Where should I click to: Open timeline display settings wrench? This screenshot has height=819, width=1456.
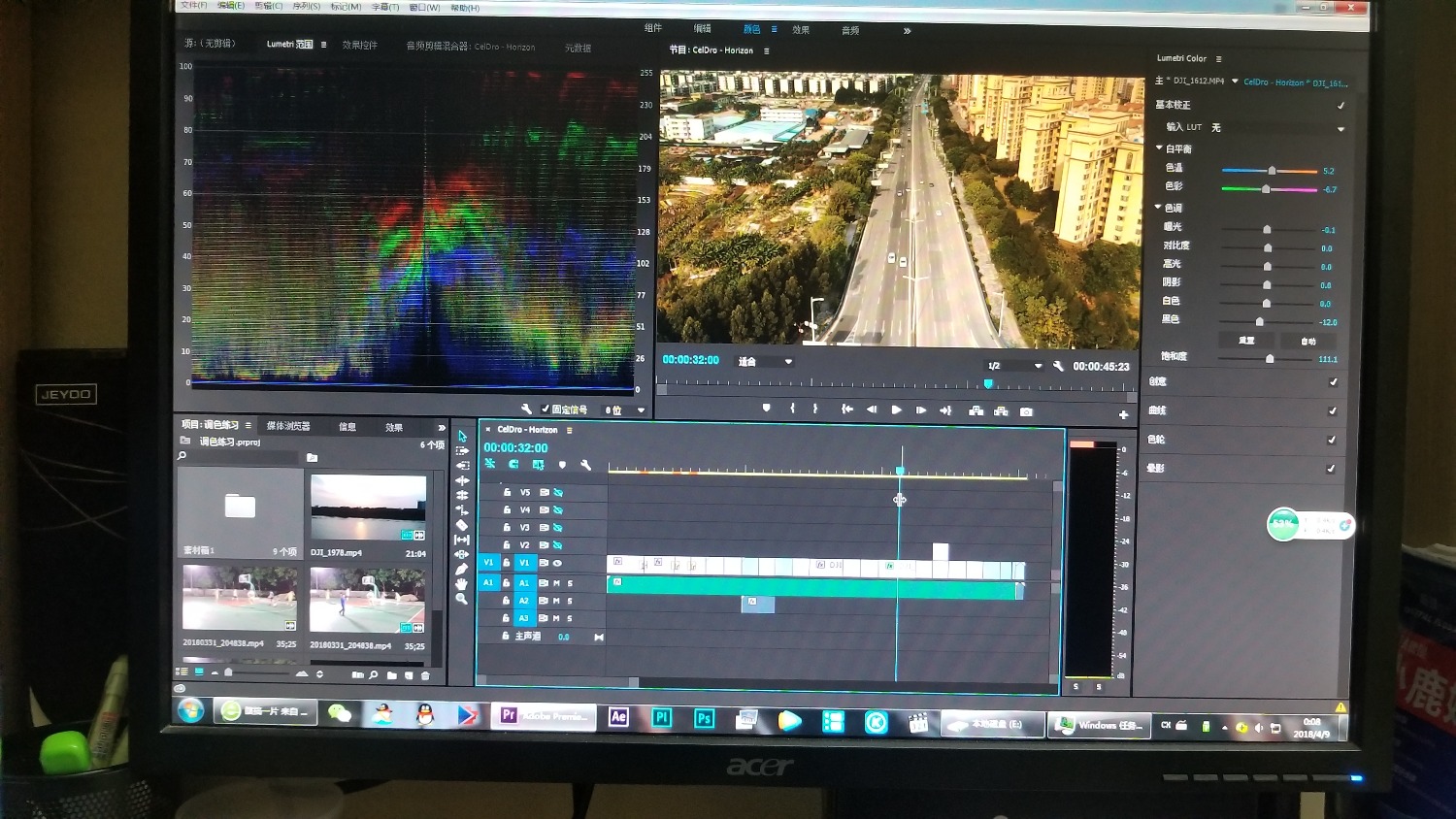(585, 465)
